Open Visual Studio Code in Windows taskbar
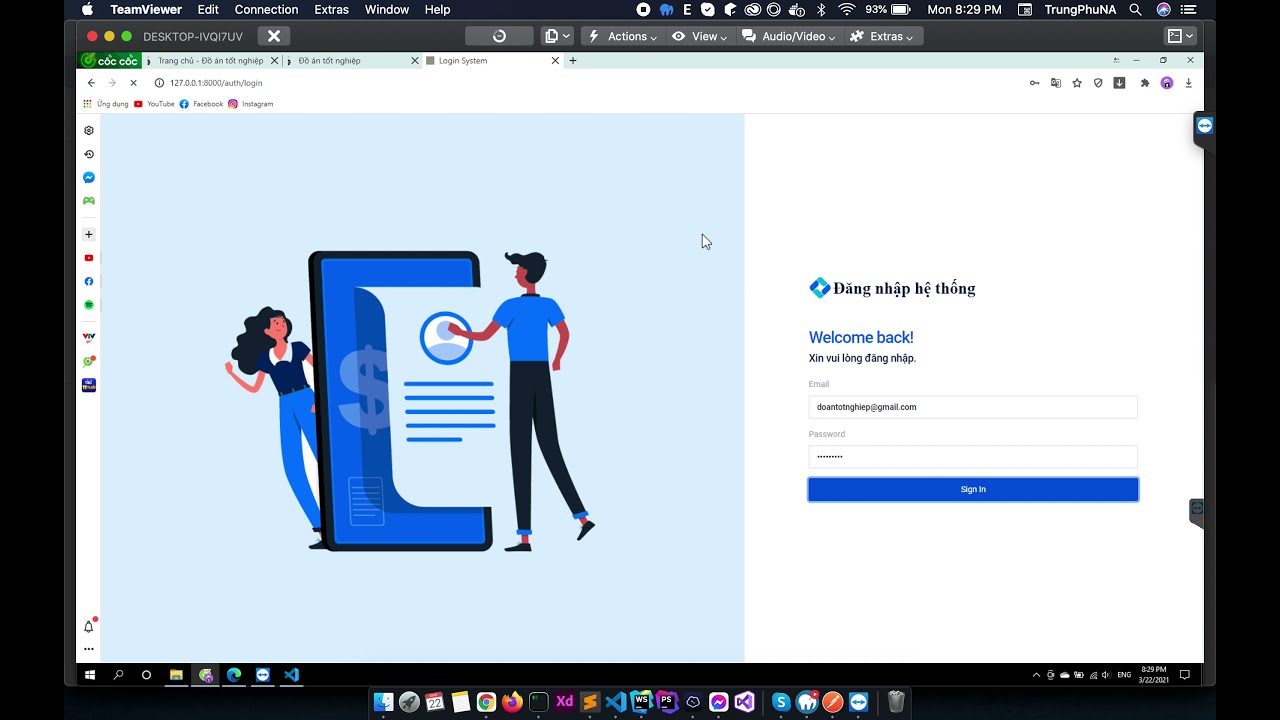 tap(291, 675)
